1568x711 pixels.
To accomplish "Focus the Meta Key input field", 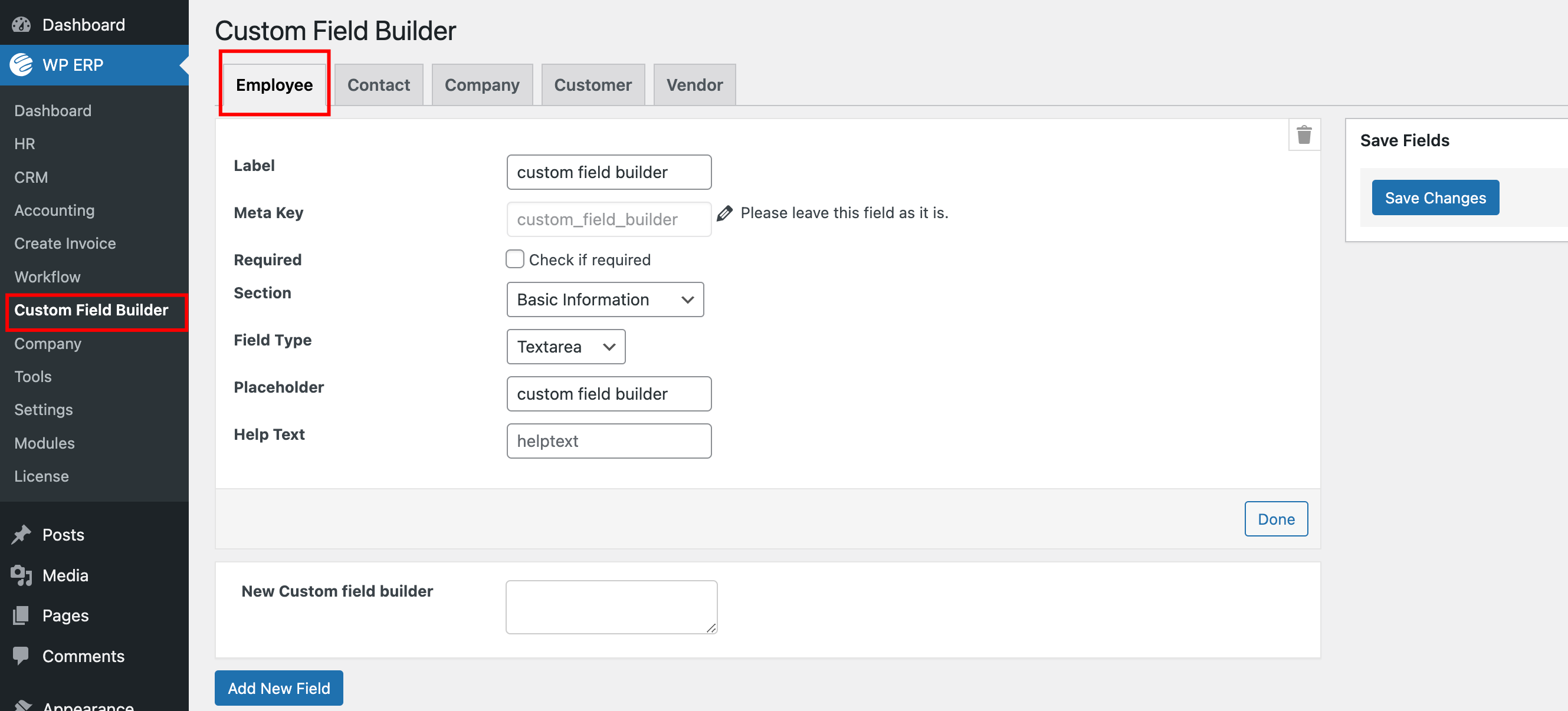I will coord(609,219).
